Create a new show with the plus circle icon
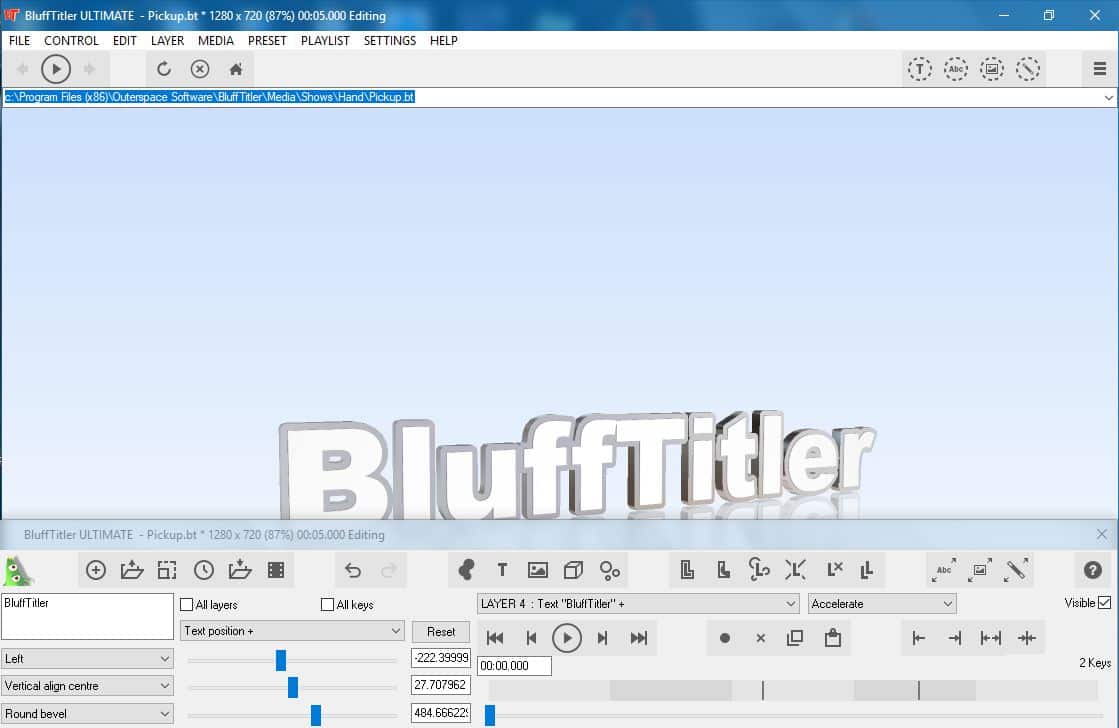The height and width of the screenshot is (728, 1119). click(x=96, y=570)
